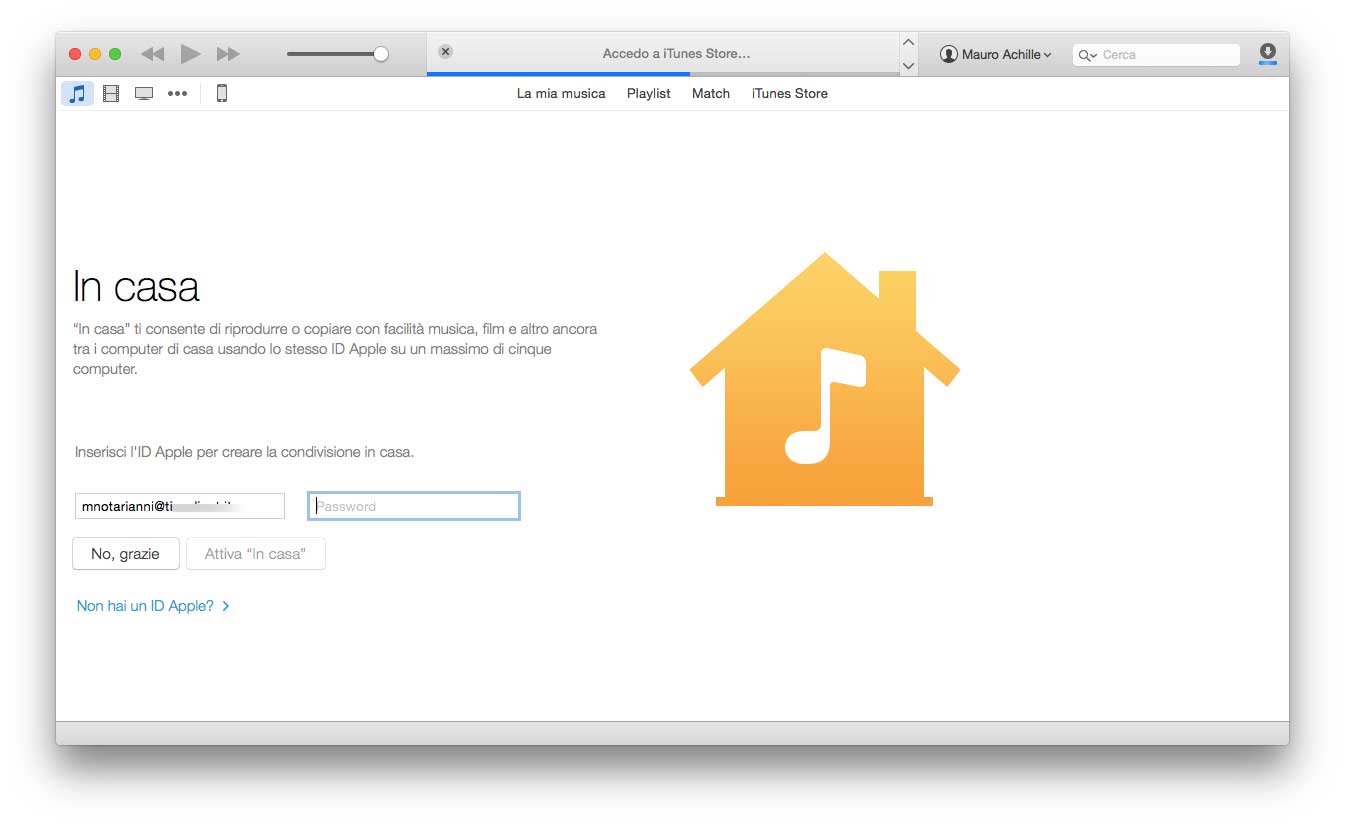Focus the Password field
The image size is (1345, 825).
coord(414,506)
